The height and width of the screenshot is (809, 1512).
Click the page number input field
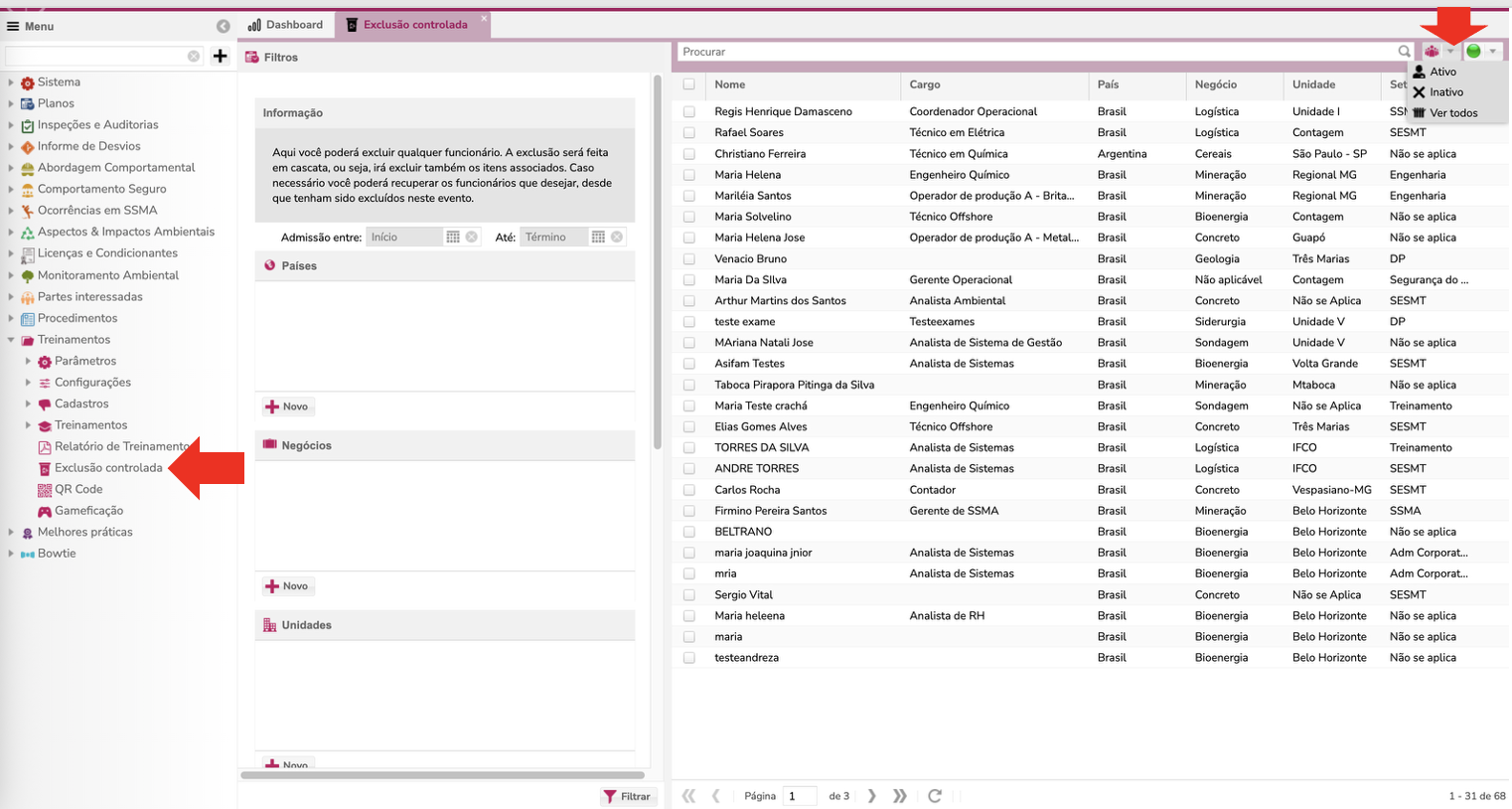(x=799, y=796)
